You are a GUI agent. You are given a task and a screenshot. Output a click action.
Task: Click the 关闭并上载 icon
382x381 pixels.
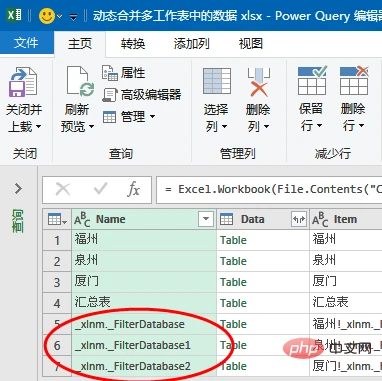click(x=23, y=82)
